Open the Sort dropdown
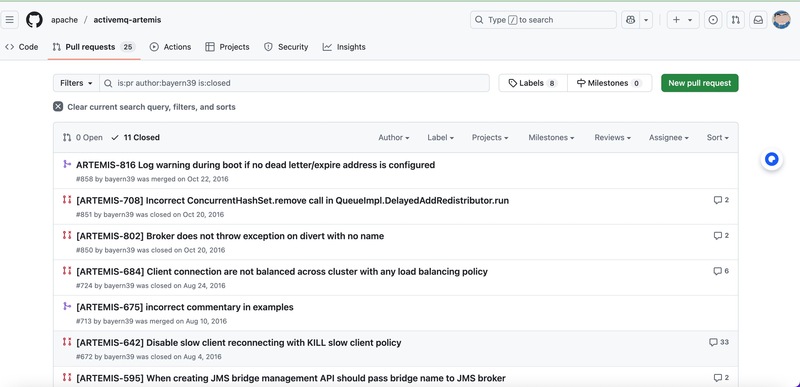The height and width of the screenshot is (387, 800). (718, 138)
